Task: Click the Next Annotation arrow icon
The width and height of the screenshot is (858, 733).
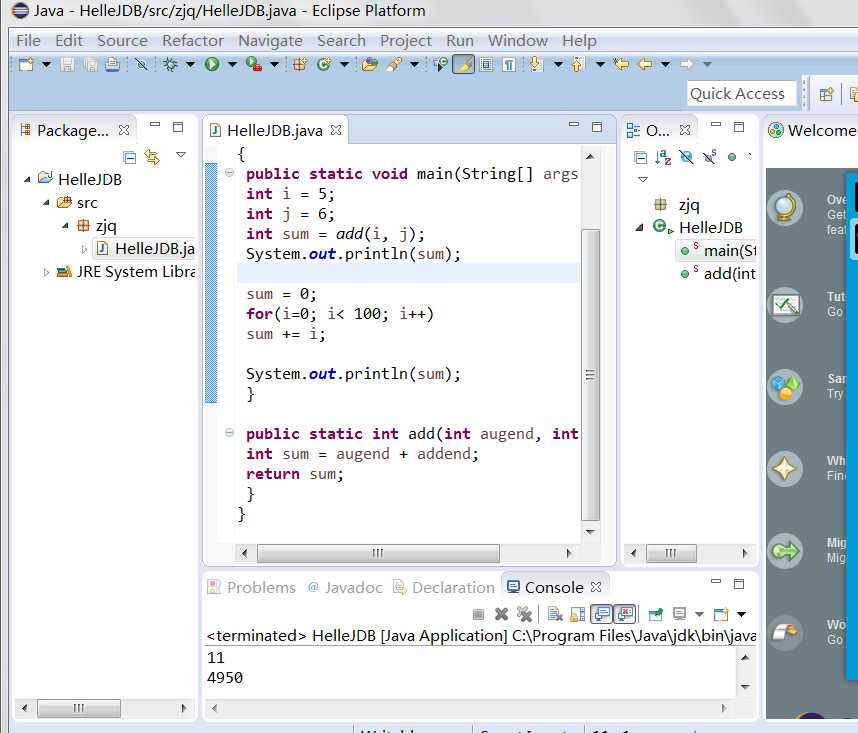Action: click(536, 65)
